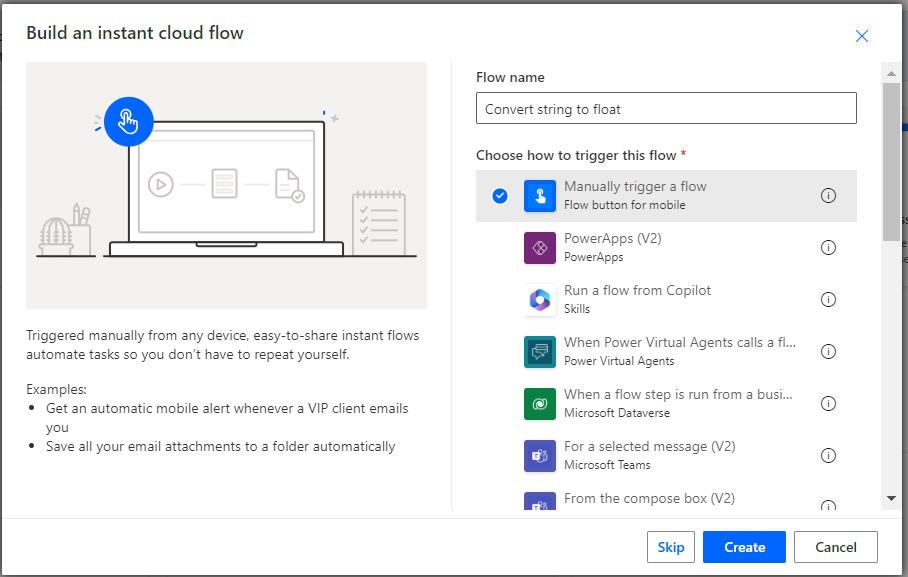
Task: Close the Build an instant cloud flow dialog
Action: click(862, 36)
